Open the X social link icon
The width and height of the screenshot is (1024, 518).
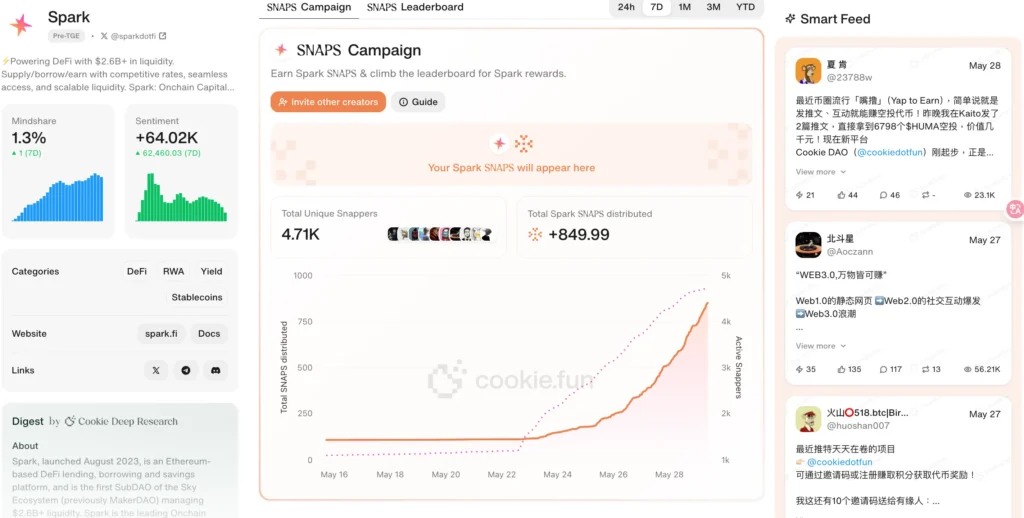[x=155, y=370]
